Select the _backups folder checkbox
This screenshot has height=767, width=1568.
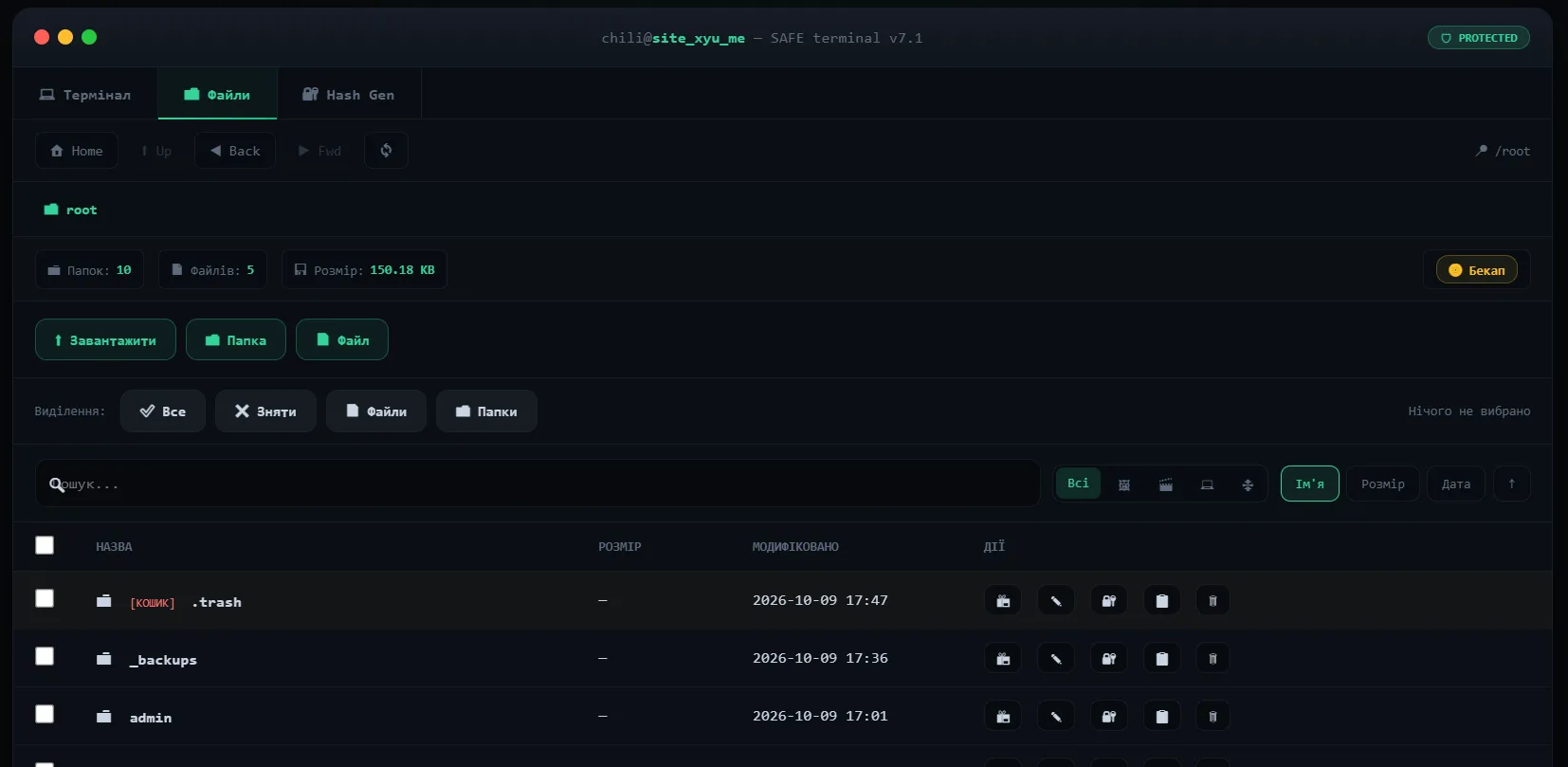(x=45, y=656)
